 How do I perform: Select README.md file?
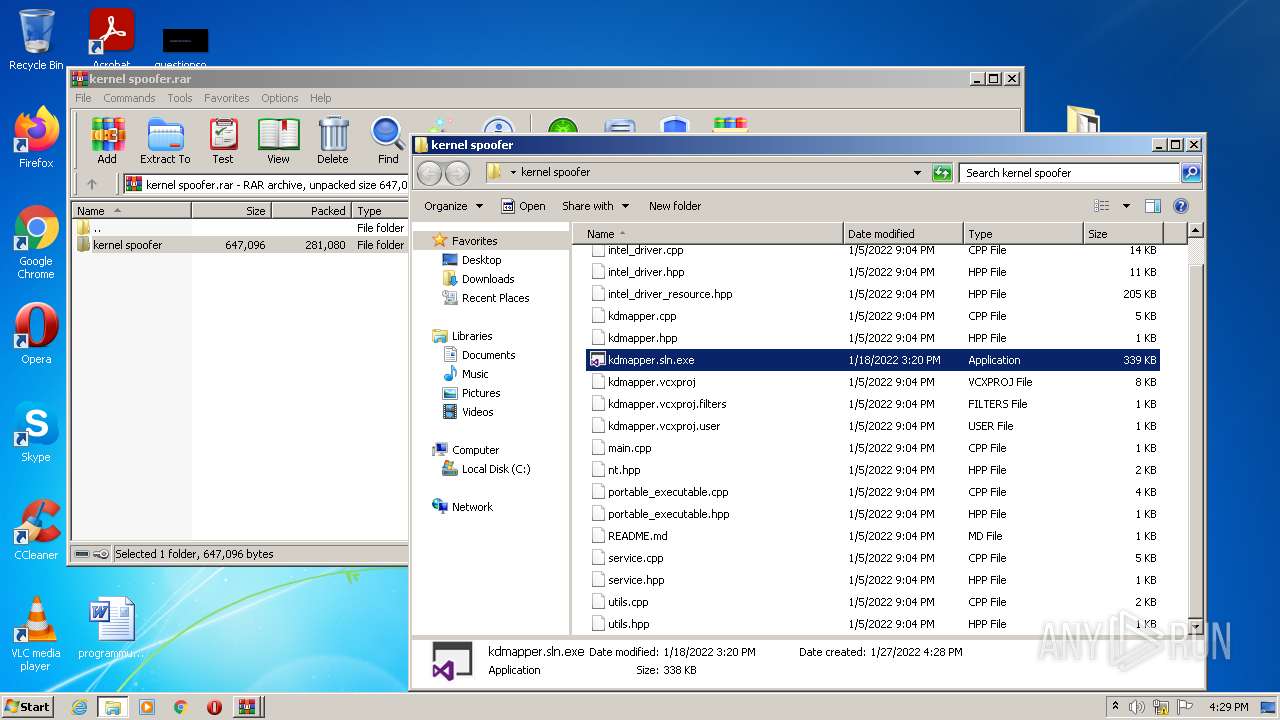click(x=873, y=536)
